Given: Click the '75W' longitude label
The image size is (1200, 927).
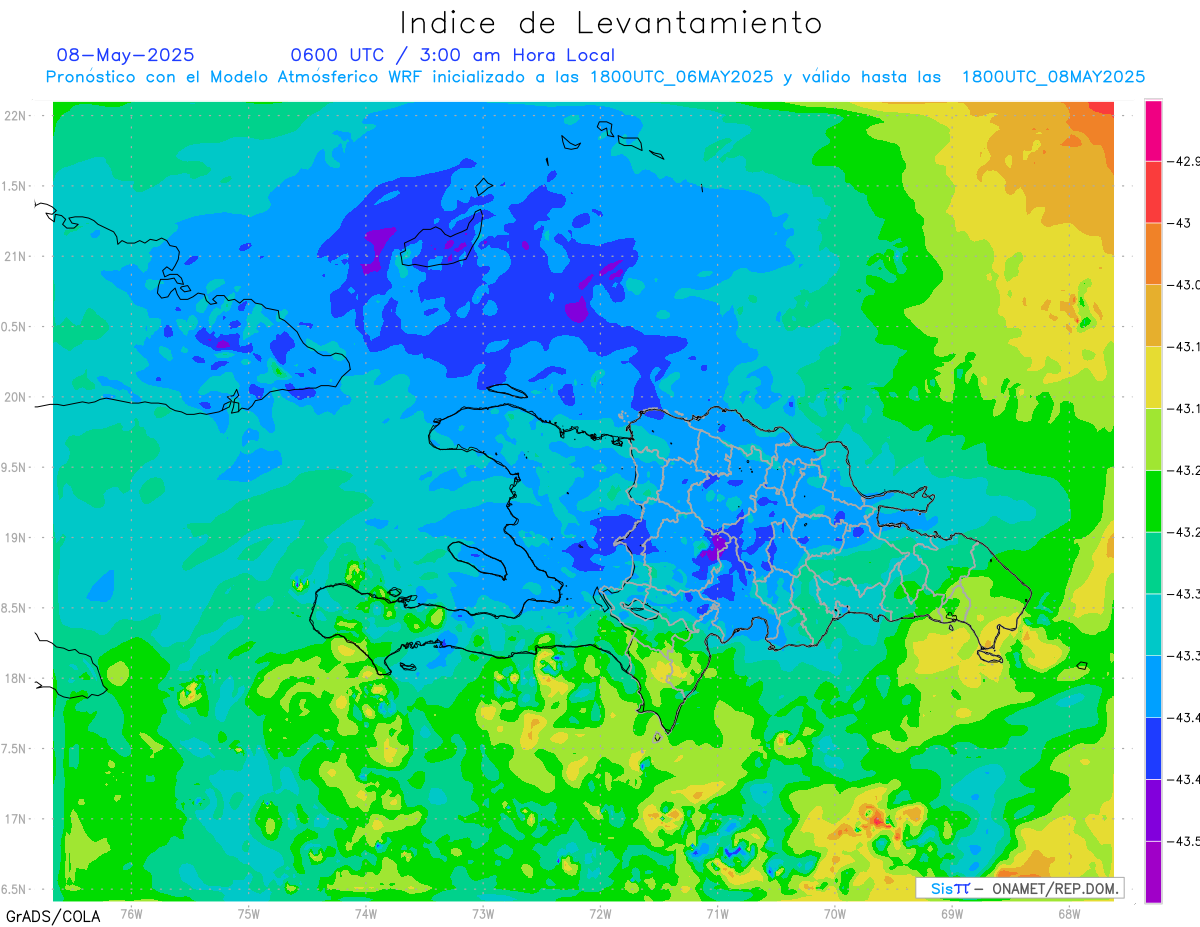Looking at the screenshot, I should tap(249, 913).
